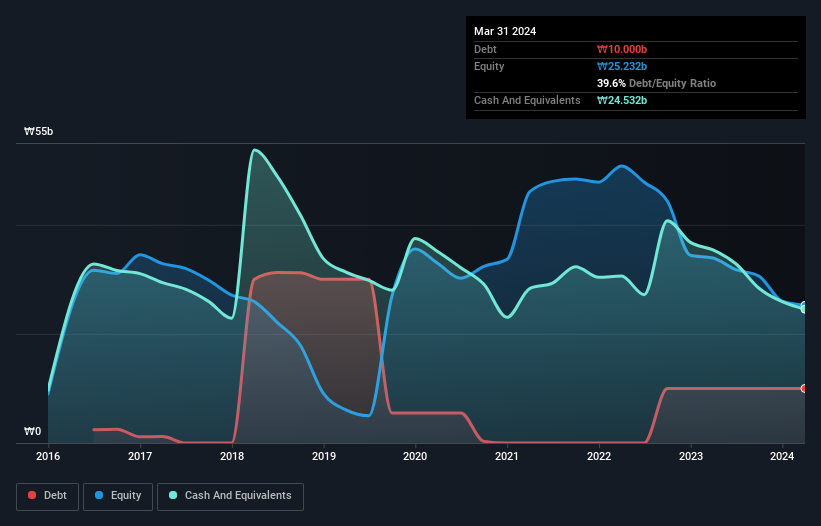Click the ₩0 y-axis label
This screenshot has width=821, height=526.
click(32, 431)
